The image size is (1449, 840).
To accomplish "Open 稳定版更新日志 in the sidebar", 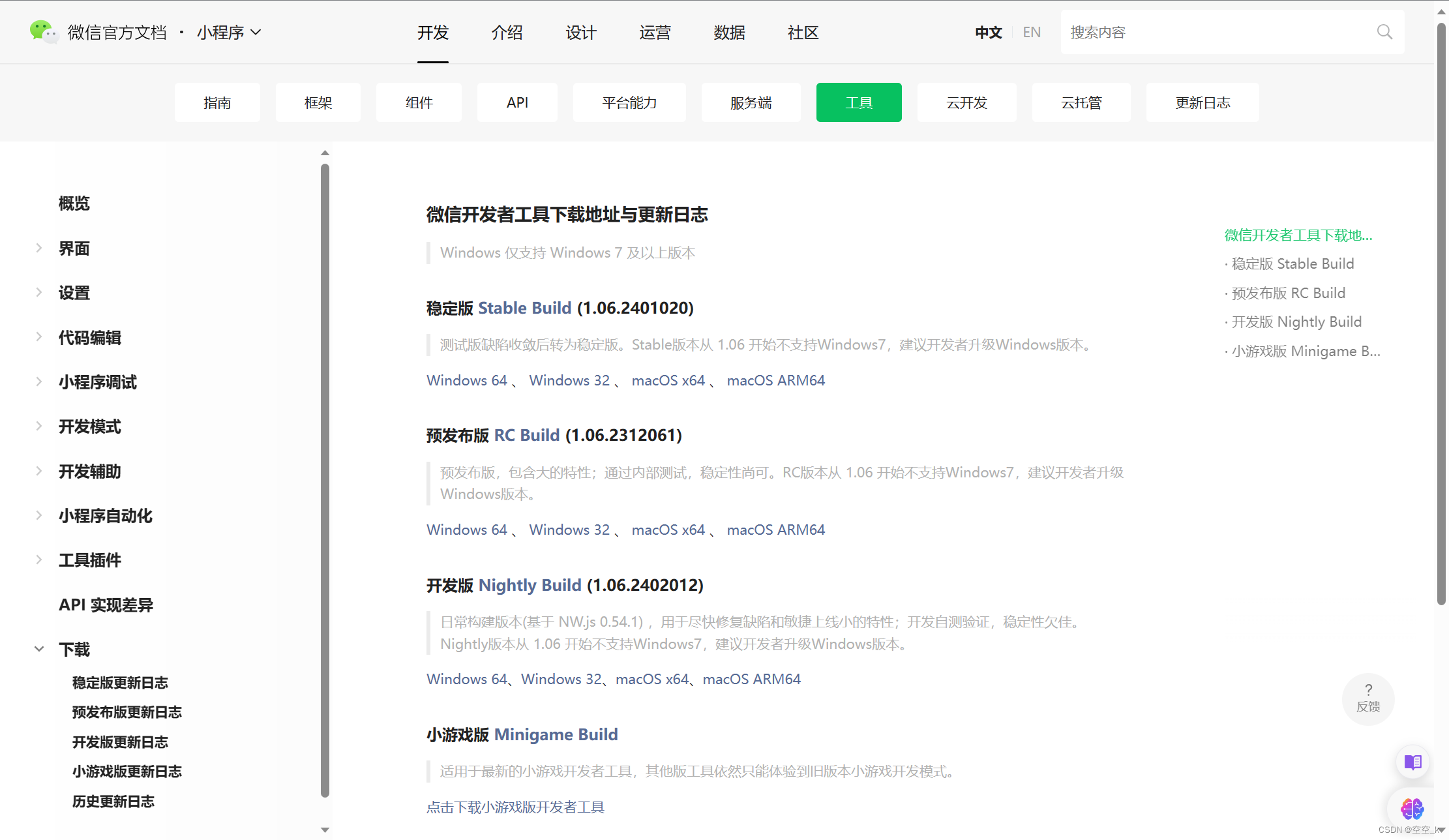I will pos(120,683).
